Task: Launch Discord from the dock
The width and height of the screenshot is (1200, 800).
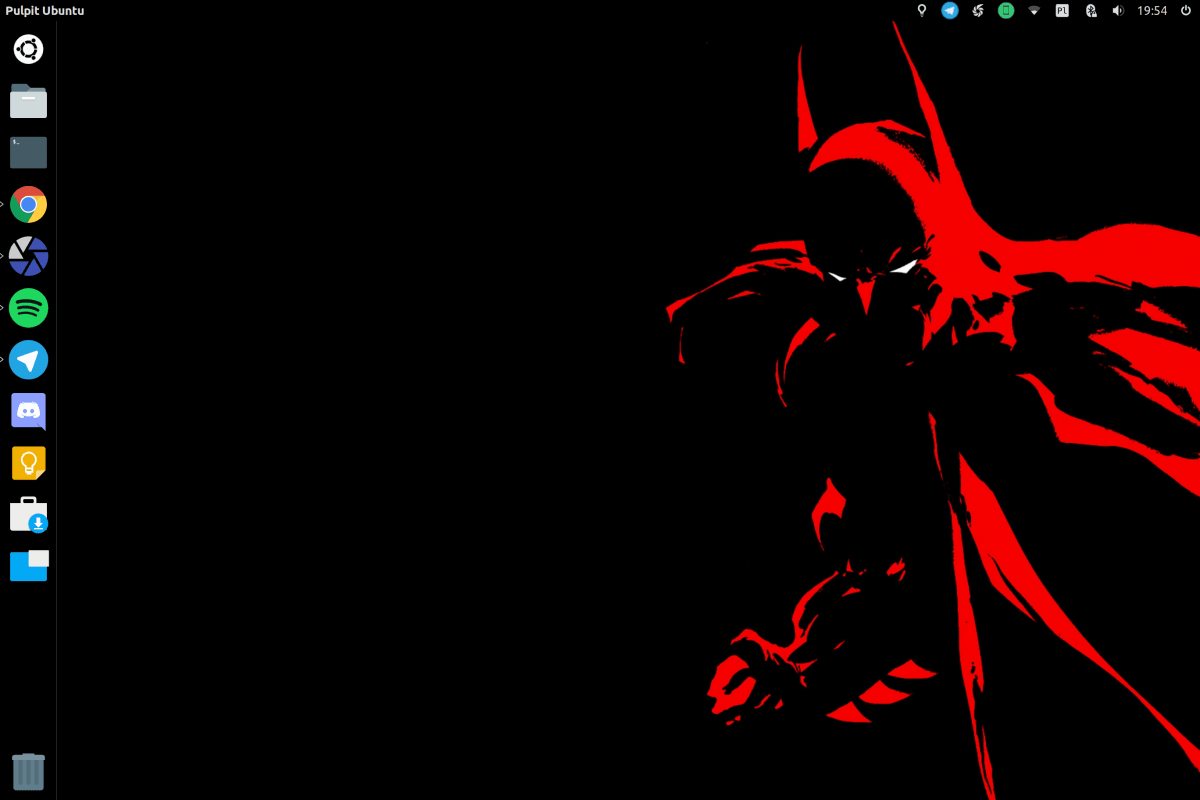Action: point(28,411)
